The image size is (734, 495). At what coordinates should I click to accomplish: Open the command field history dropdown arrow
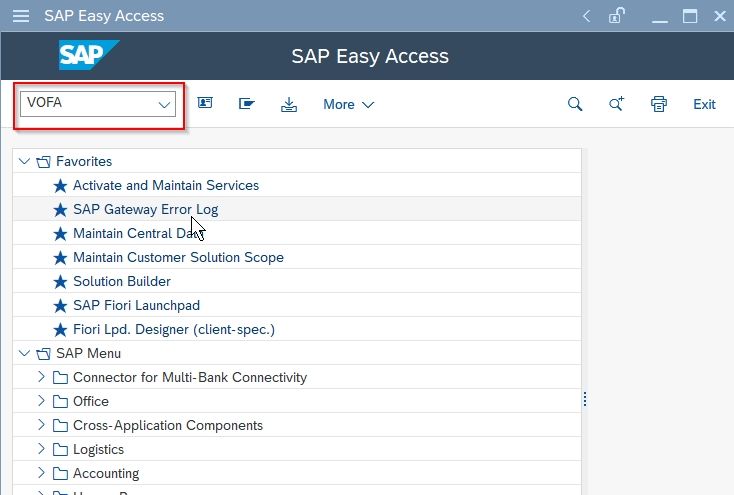[x=164, y=104]
